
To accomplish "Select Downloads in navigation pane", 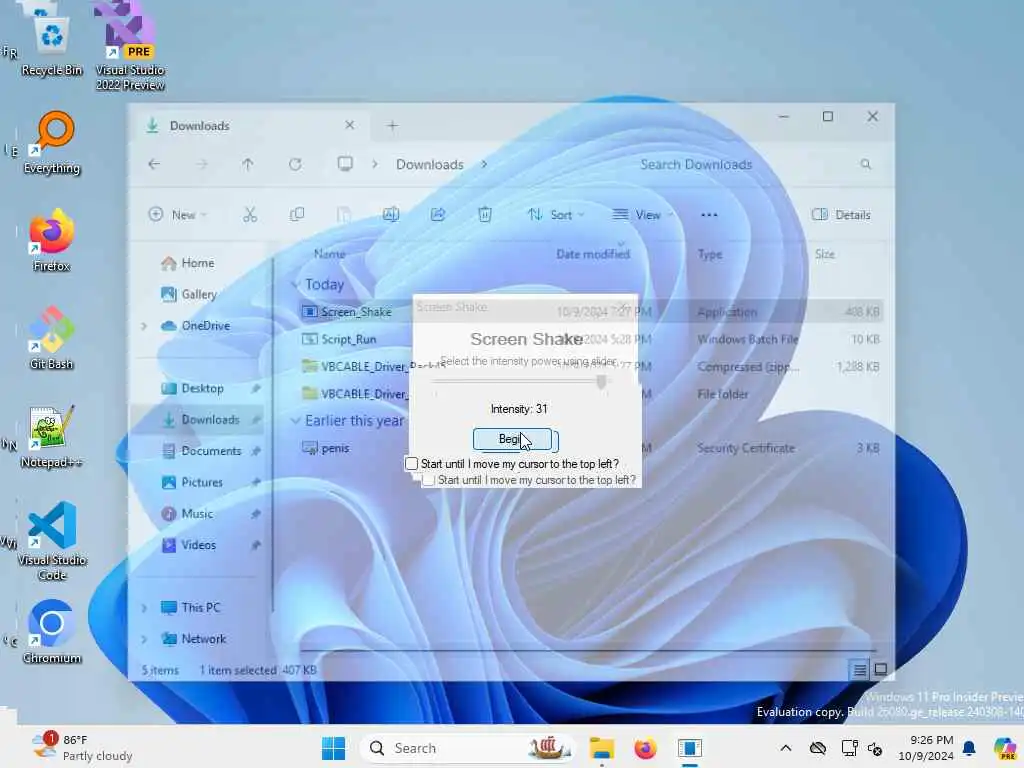I will [200, 419].
